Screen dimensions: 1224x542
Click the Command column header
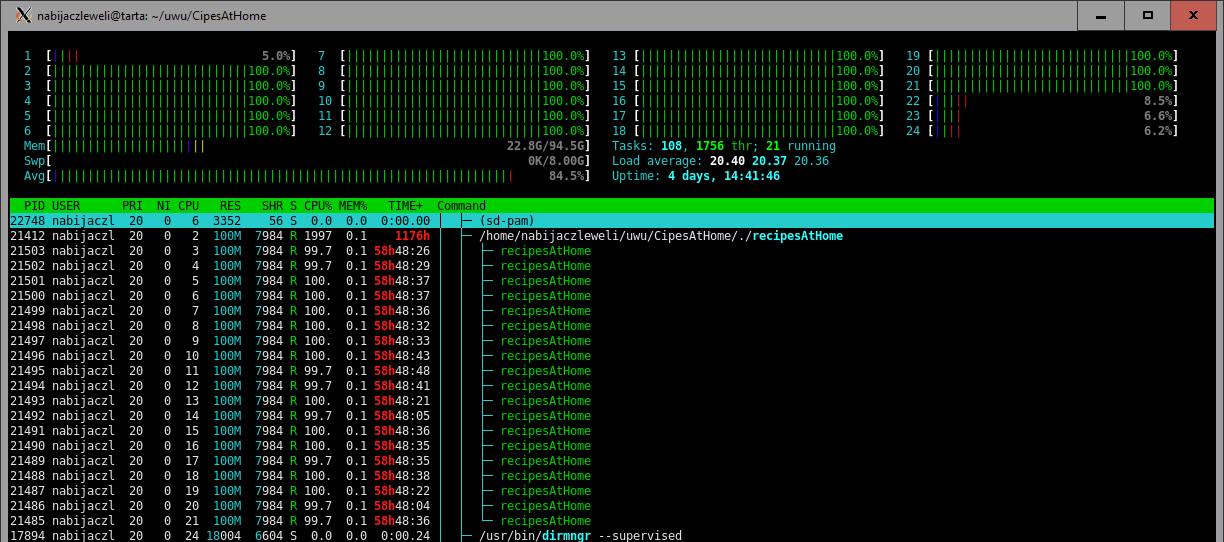pyautogui.click(x=461, y=206)
